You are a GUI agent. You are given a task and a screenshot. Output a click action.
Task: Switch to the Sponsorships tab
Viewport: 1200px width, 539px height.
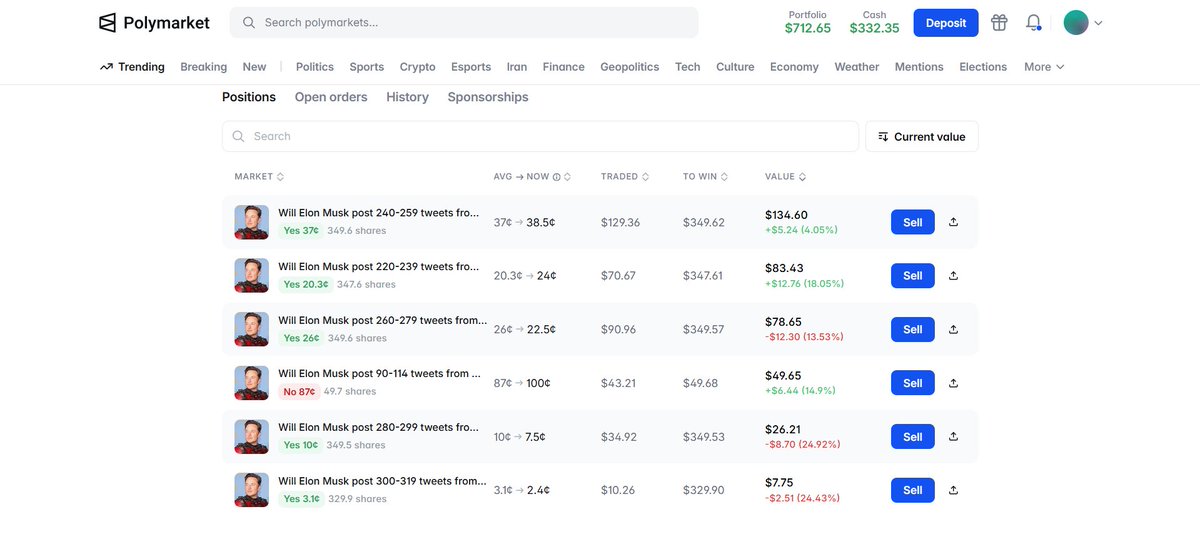(x=488, y=97)
